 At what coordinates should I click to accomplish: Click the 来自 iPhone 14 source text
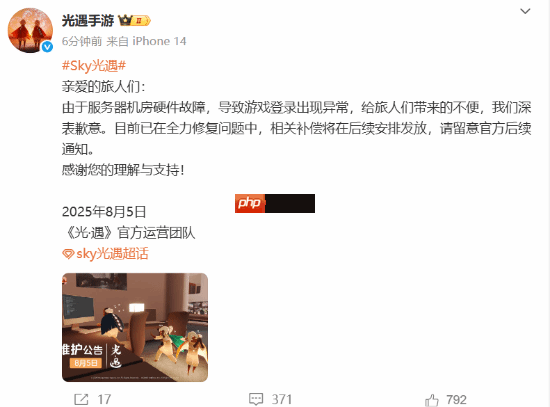[146, 41]
